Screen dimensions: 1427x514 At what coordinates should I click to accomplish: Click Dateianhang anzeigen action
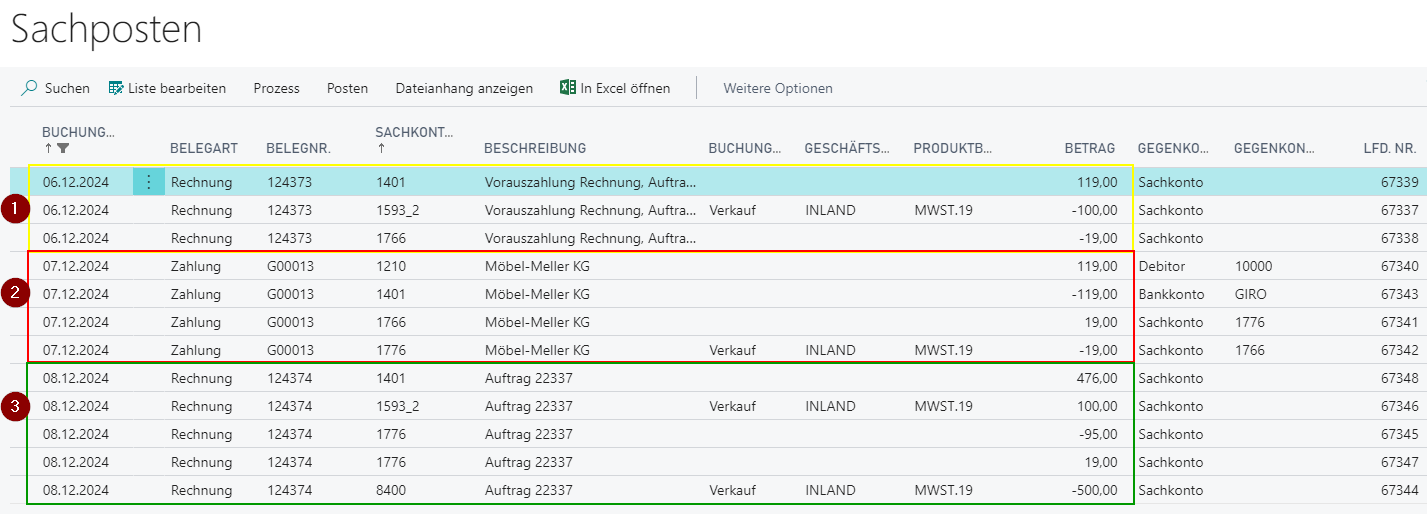(464, 88)
